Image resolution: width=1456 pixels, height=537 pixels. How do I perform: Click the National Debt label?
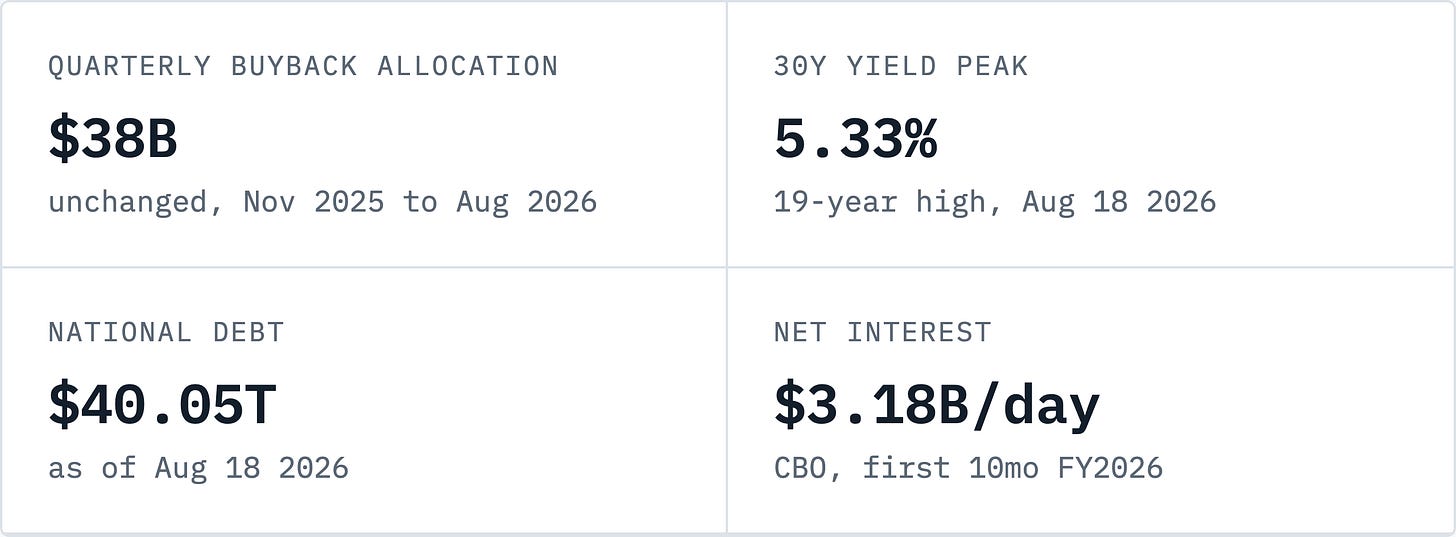click(166, 332)
